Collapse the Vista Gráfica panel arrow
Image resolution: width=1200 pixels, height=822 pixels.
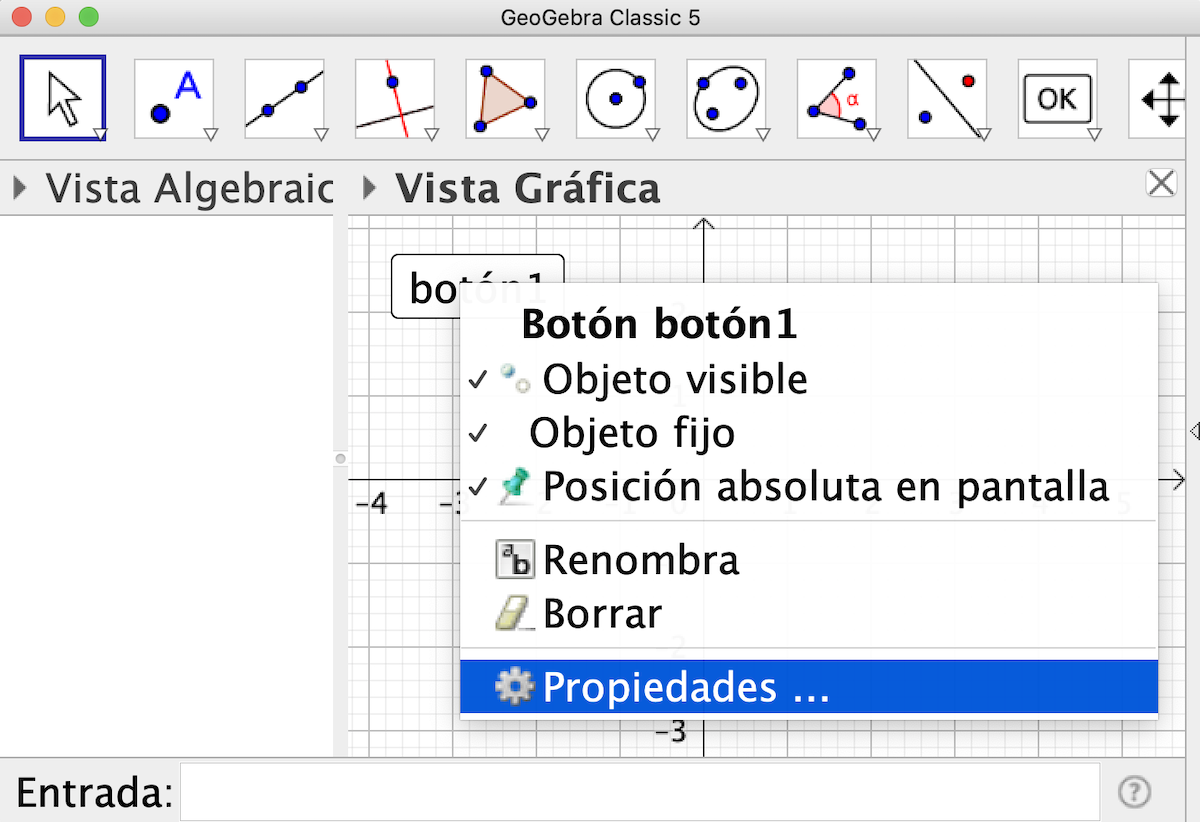click(370, 187)
